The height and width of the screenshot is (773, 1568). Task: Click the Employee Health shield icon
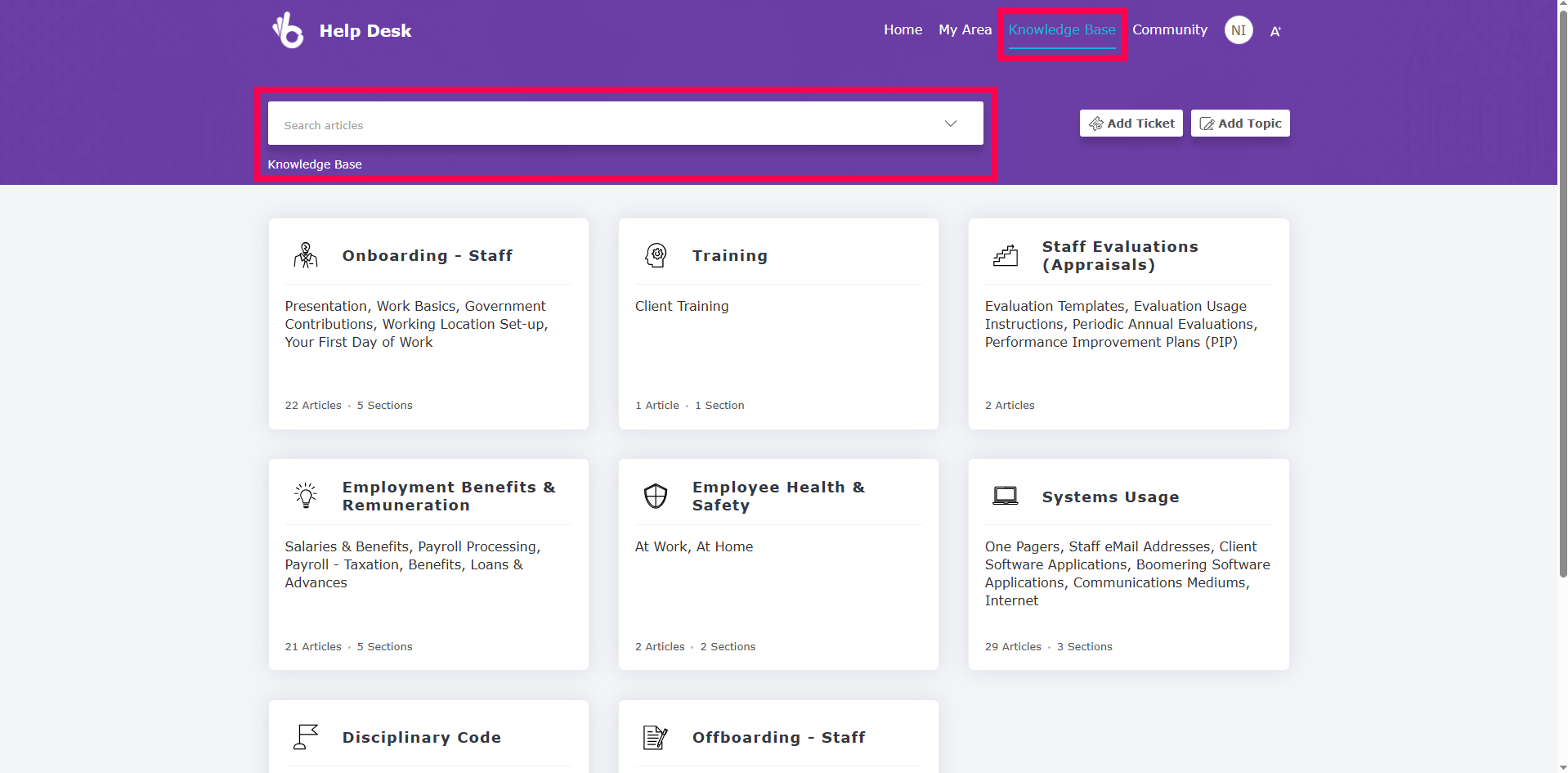tap(656, 496)
